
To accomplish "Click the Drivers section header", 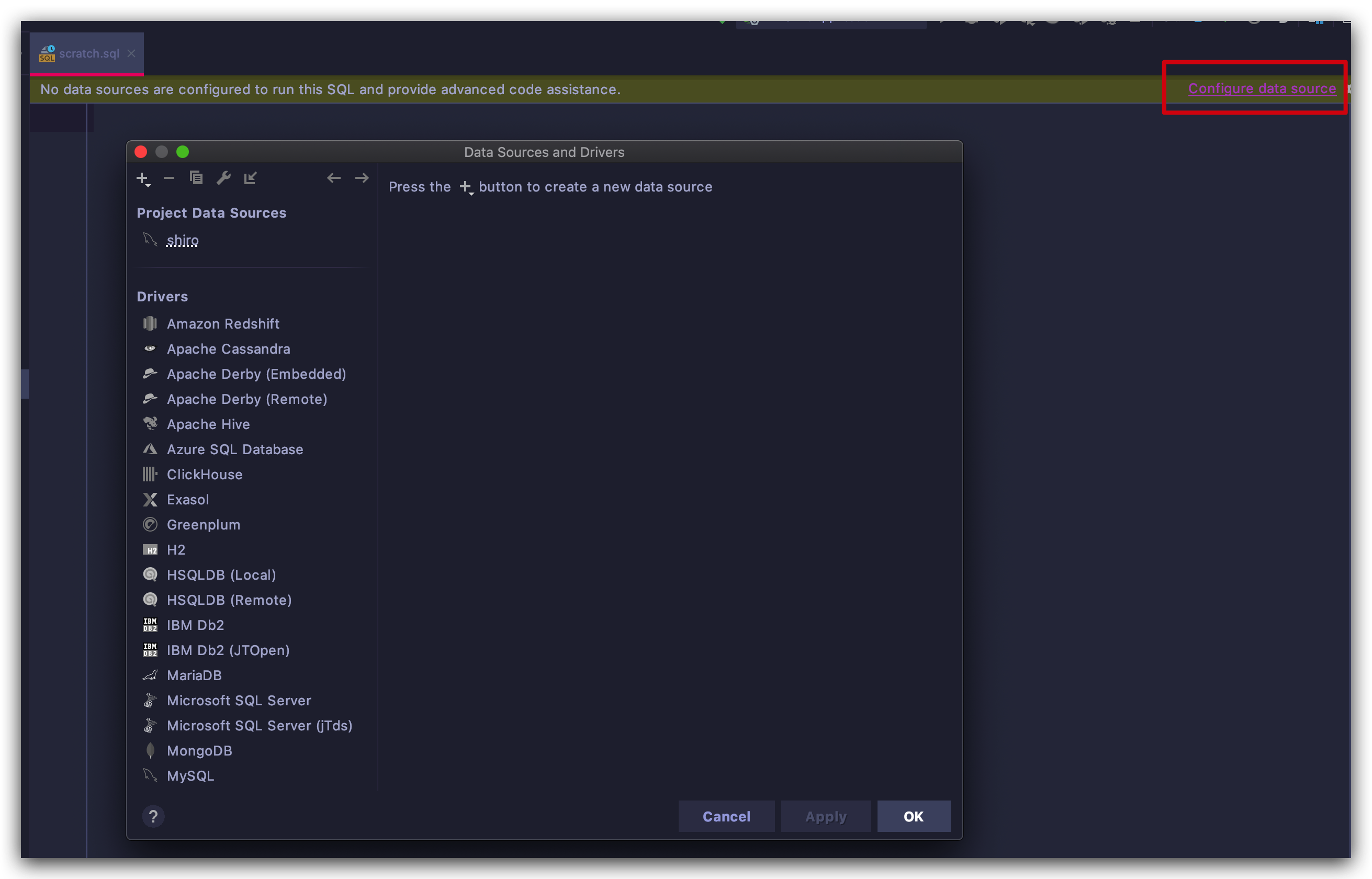I will coord(162,296).
